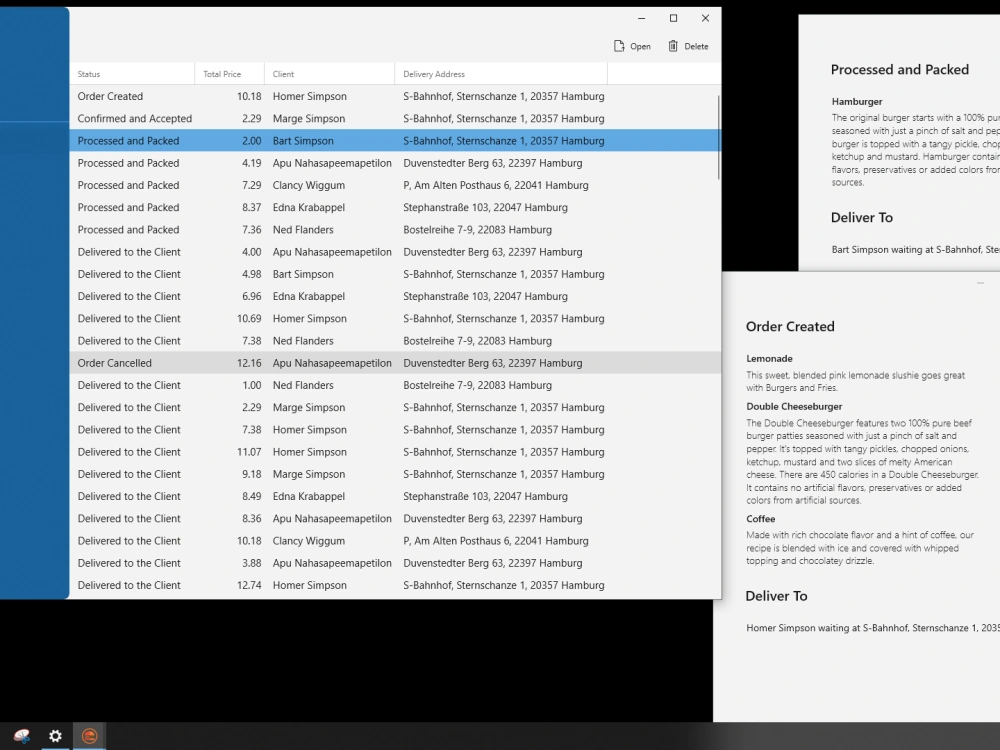Open the selected order
Screen dimensions: 1000x750
click(x=632, y=45)
